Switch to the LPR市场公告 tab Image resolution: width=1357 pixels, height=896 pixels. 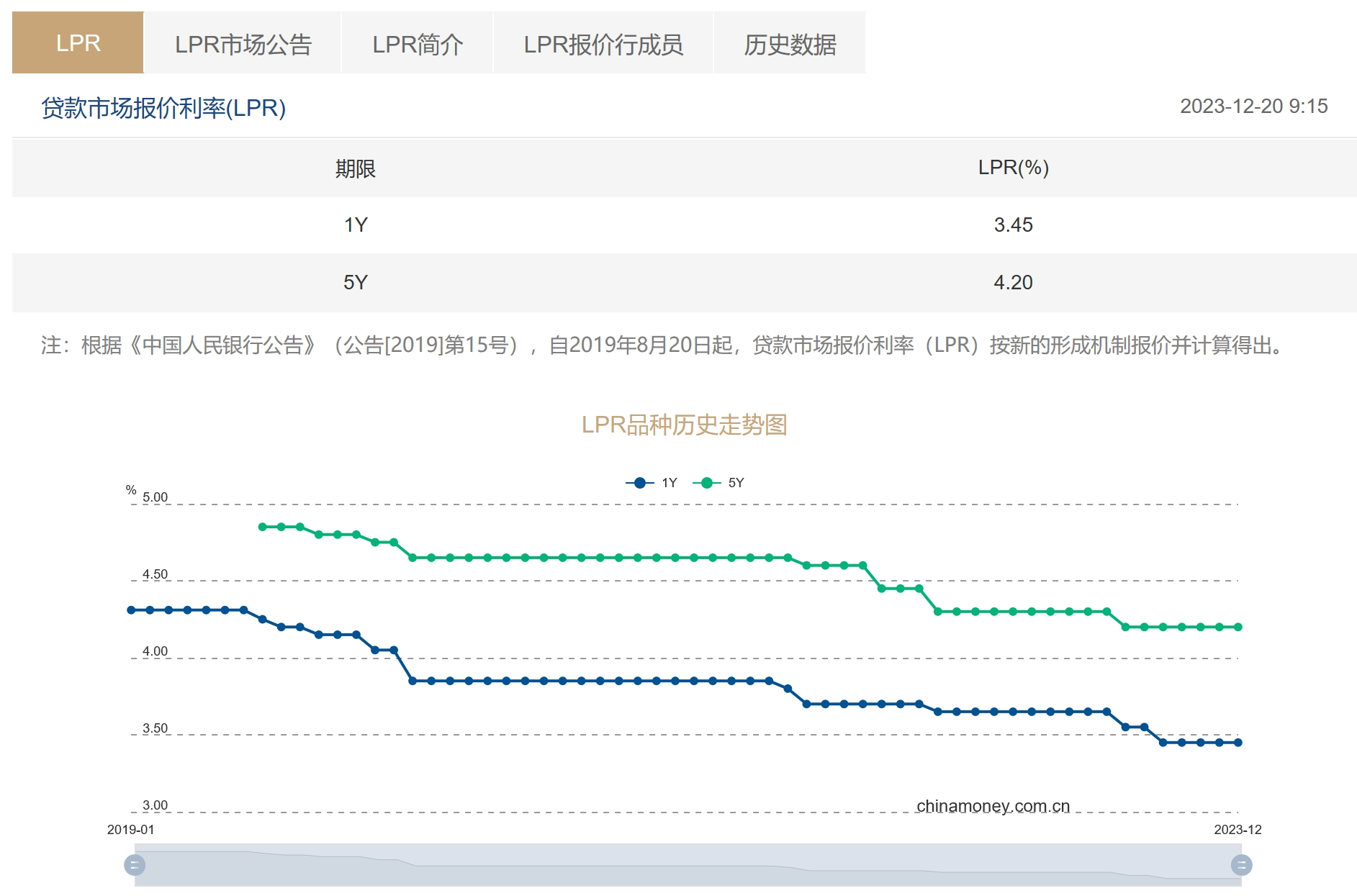tap(244, 43)
